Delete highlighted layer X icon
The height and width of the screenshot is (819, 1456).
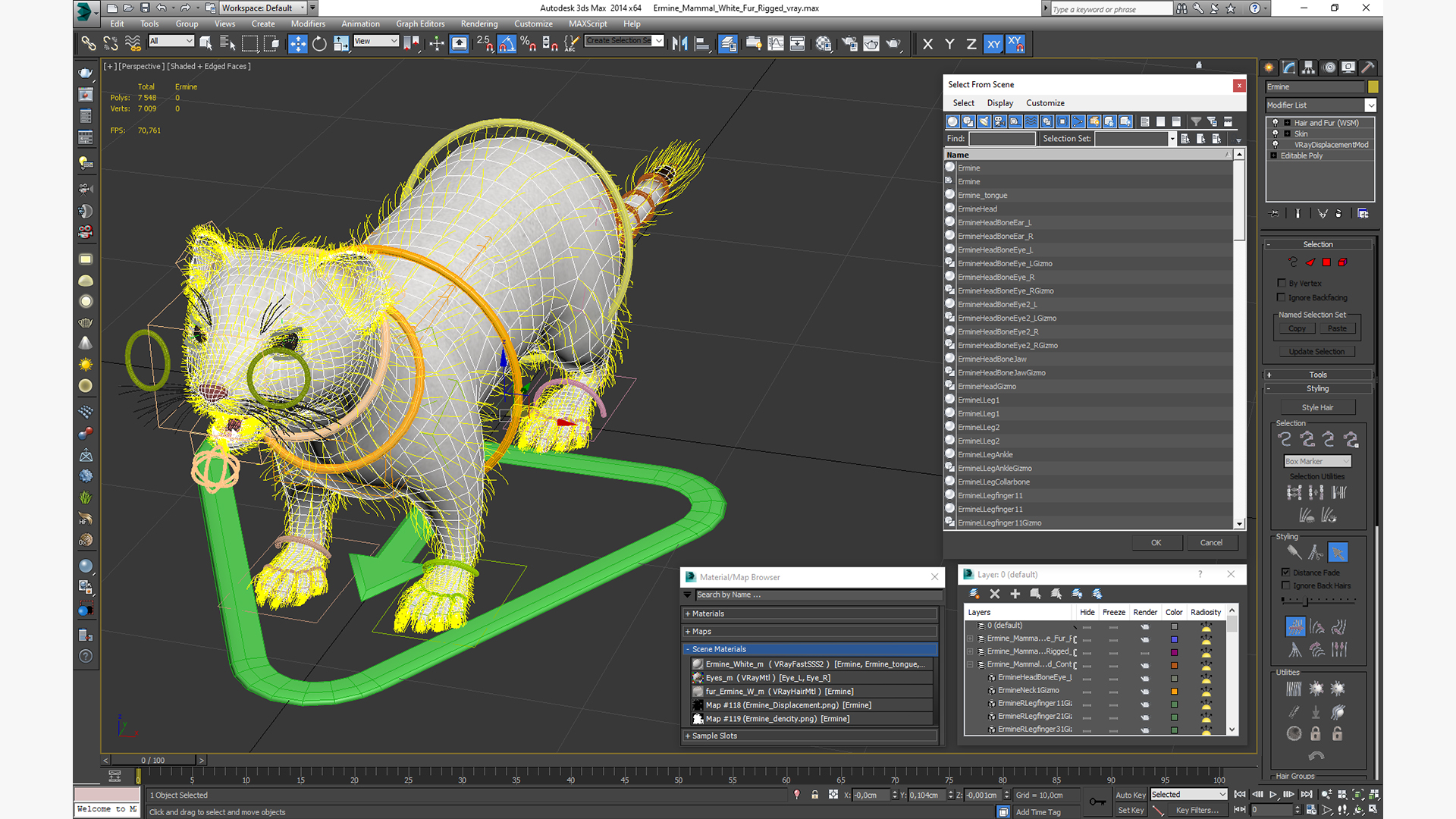pyautogui.click(x=995, y=594)
